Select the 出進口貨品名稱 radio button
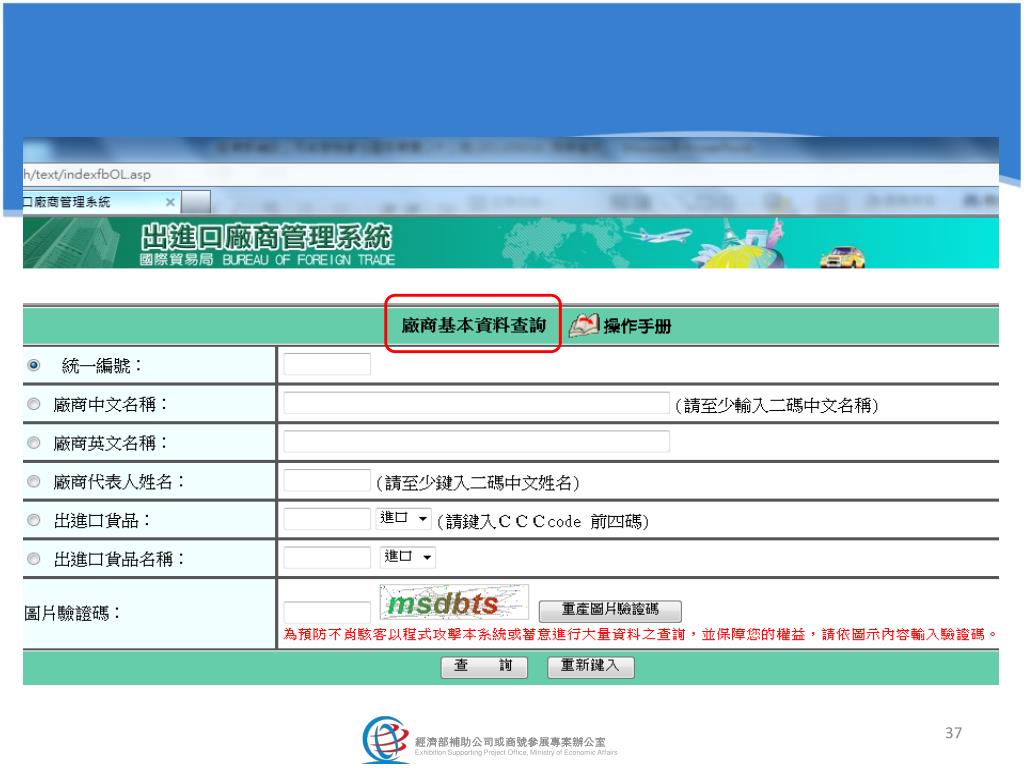 tap(33, 559)
